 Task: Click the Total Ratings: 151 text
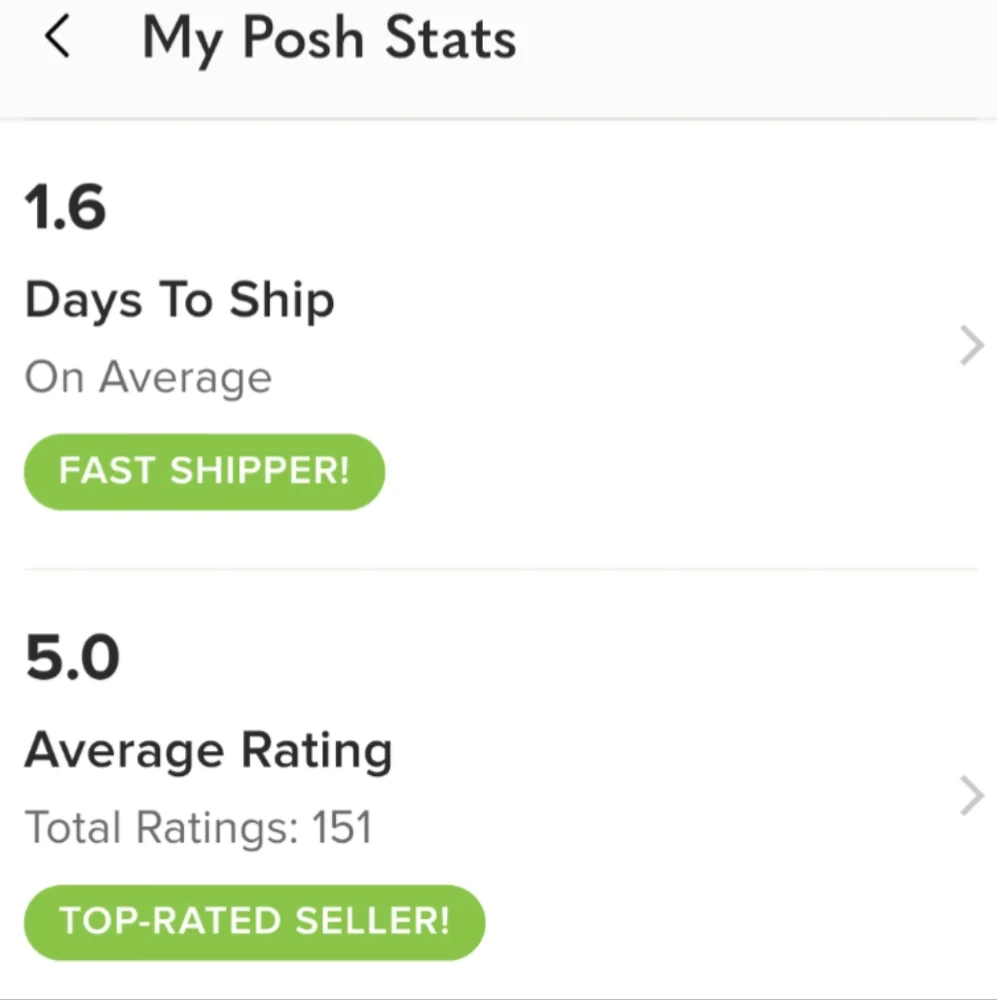click(198, 828)
